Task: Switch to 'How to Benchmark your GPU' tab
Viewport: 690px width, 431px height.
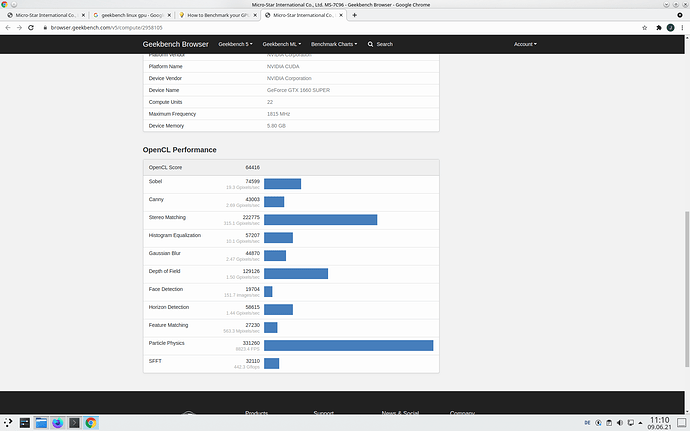Action: click(x=218, y=15)
